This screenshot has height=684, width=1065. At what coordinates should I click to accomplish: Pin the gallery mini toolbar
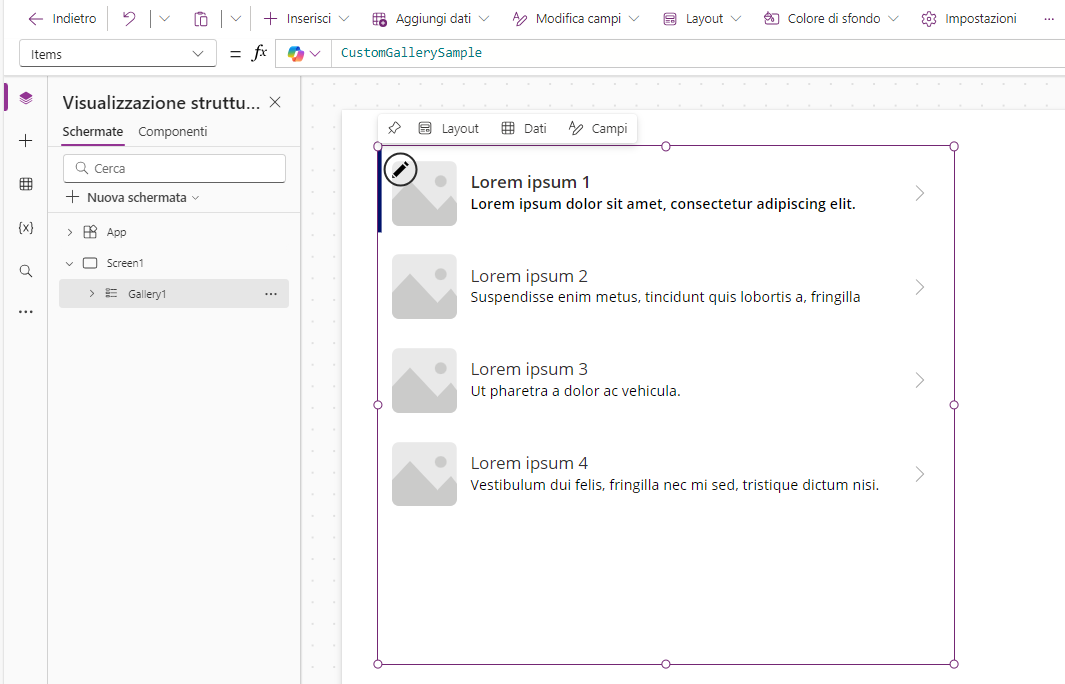tap(394, 128)
